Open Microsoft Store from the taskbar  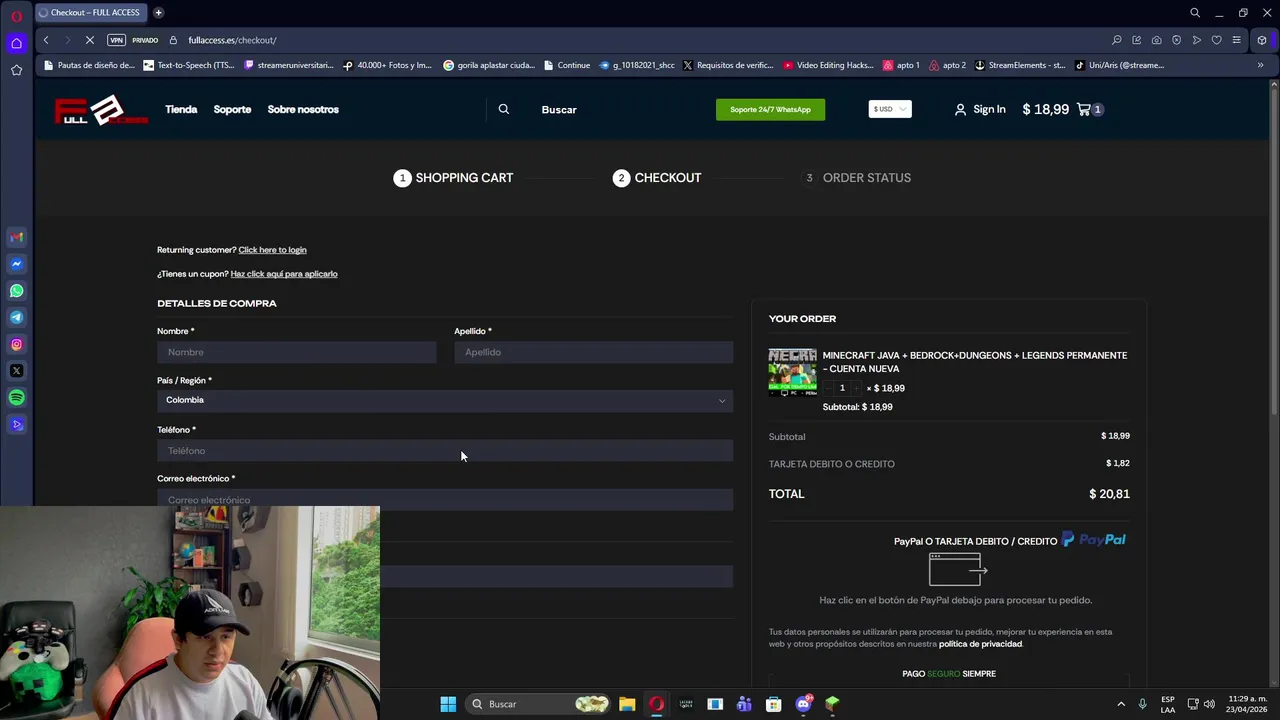point(773,704)
